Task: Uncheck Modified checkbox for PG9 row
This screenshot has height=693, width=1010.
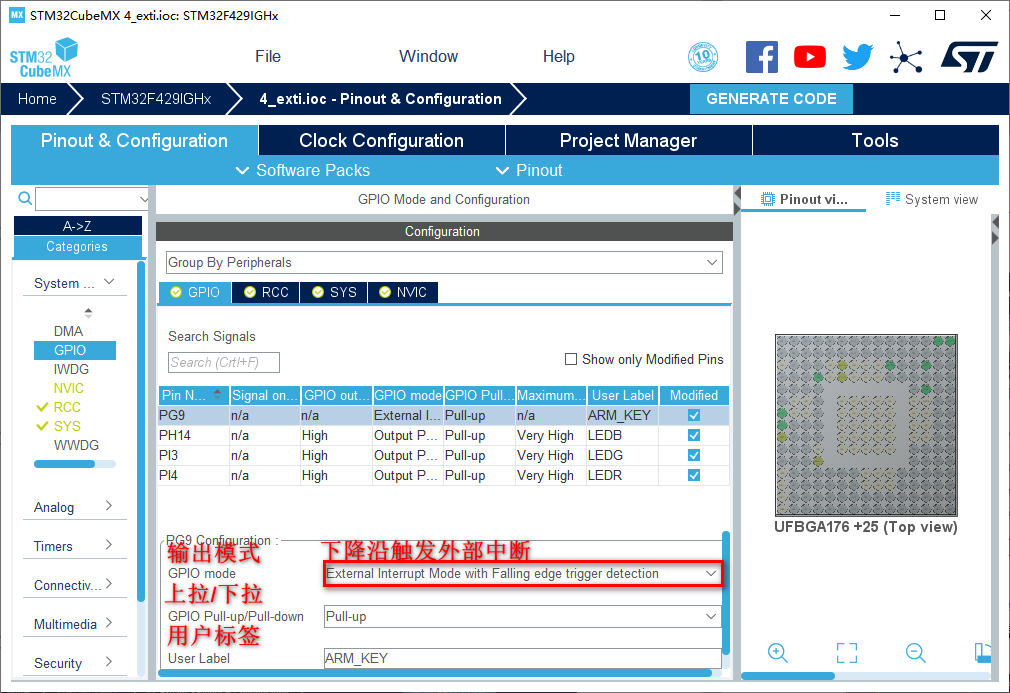Action: coord(694,415)
